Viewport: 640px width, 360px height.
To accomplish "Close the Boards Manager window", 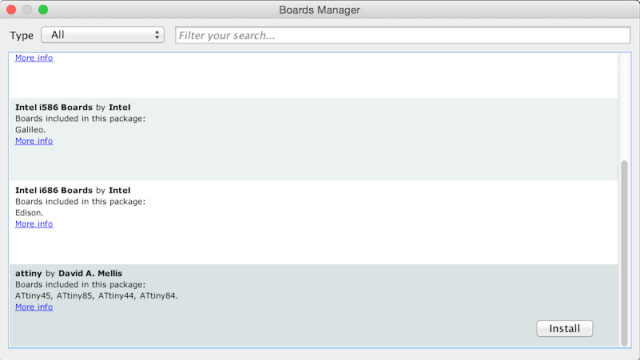I will tap(11, 10).
